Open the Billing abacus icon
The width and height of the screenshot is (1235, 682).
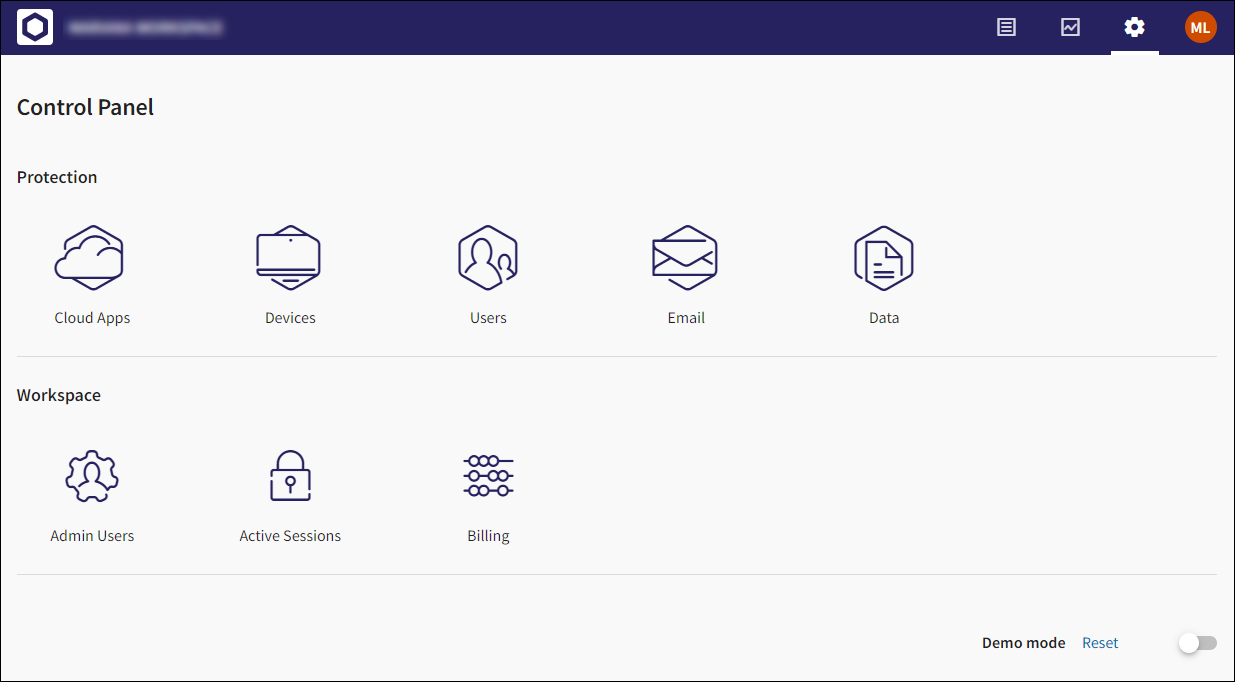488,476
